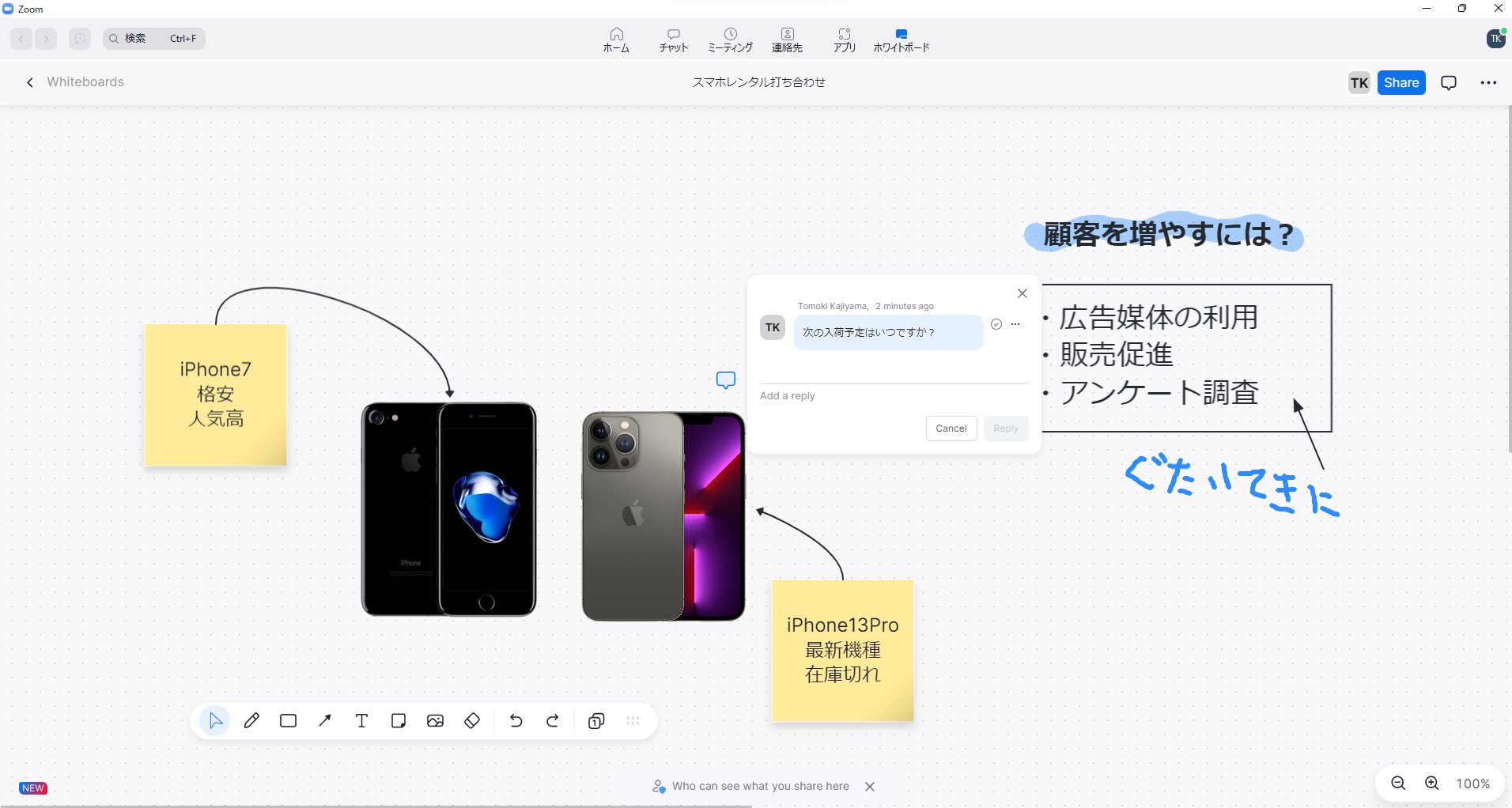Click the NEW badge at bottom left
This screenshot has width=1512, height=808.
coord(33,788)
